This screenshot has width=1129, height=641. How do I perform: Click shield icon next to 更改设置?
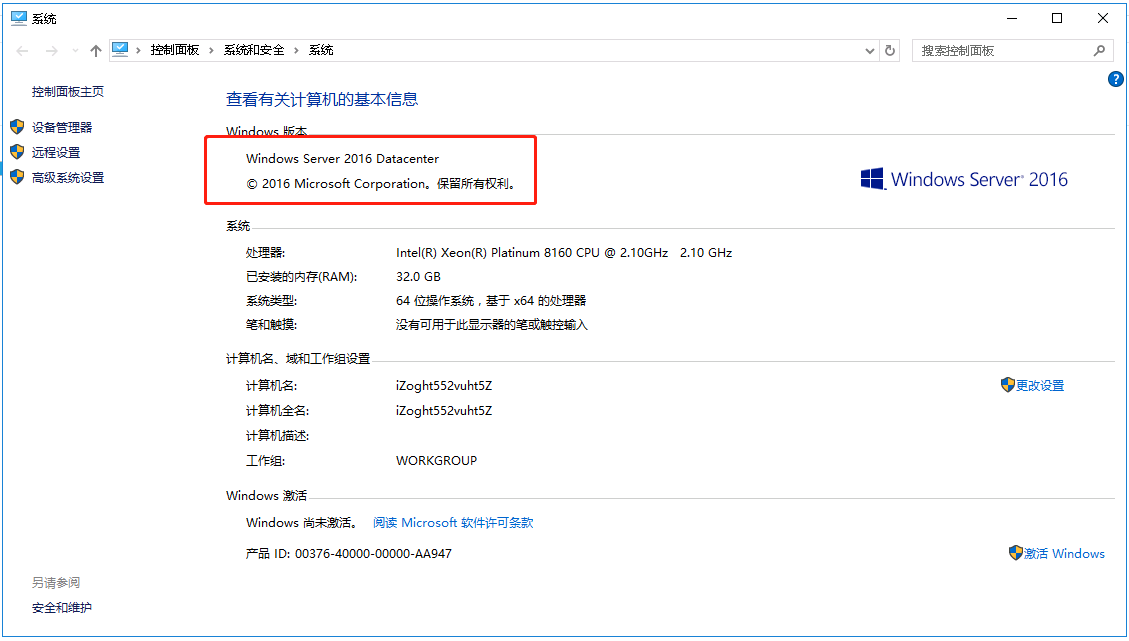(1008, 385)
